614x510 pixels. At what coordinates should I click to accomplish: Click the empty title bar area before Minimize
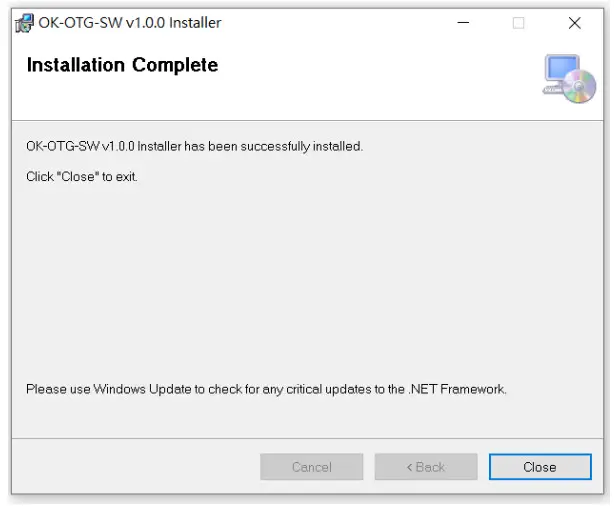330,23
